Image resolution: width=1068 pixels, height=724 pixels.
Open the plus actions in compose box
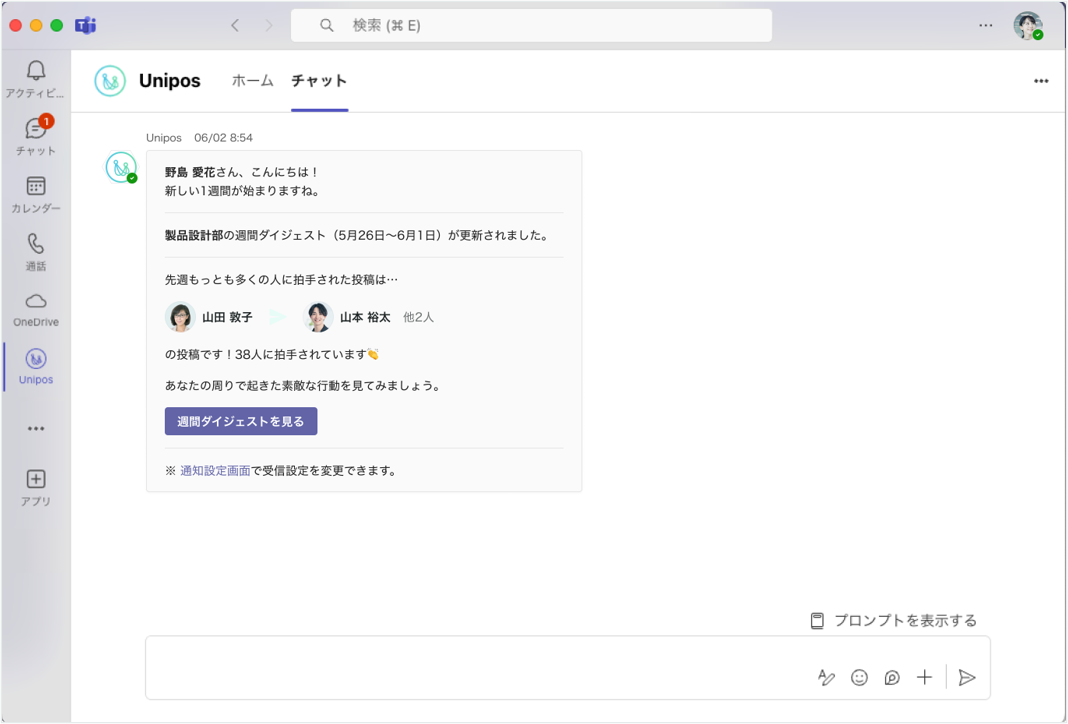click(924, 677)
